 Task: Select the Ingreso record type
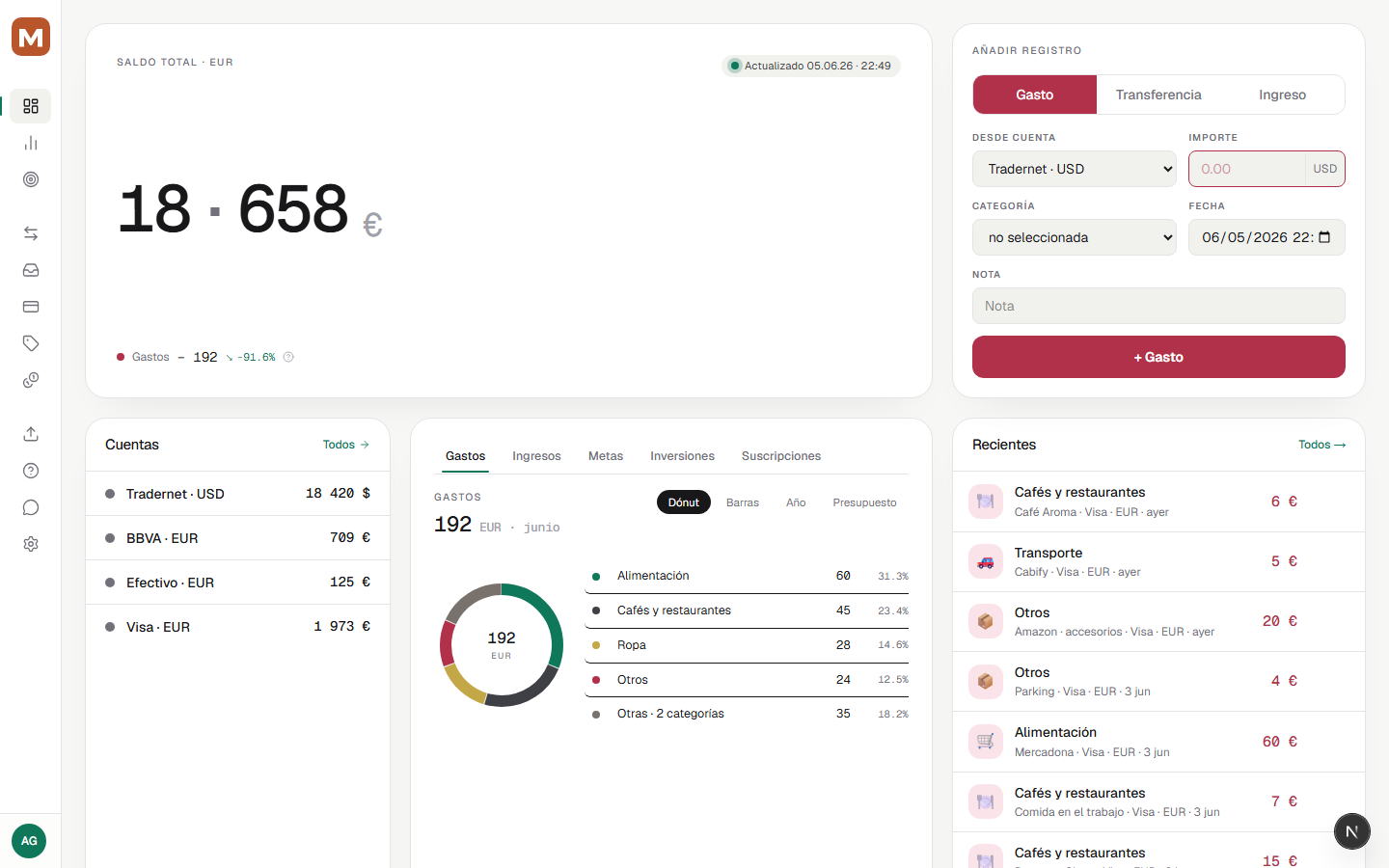pyautogui.click(x=1282, y=95)
